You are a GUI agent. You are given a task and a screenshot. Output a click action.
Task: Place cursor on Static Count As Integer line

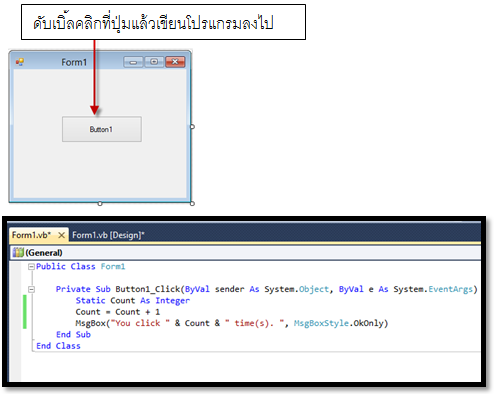(x=133, y=301)
